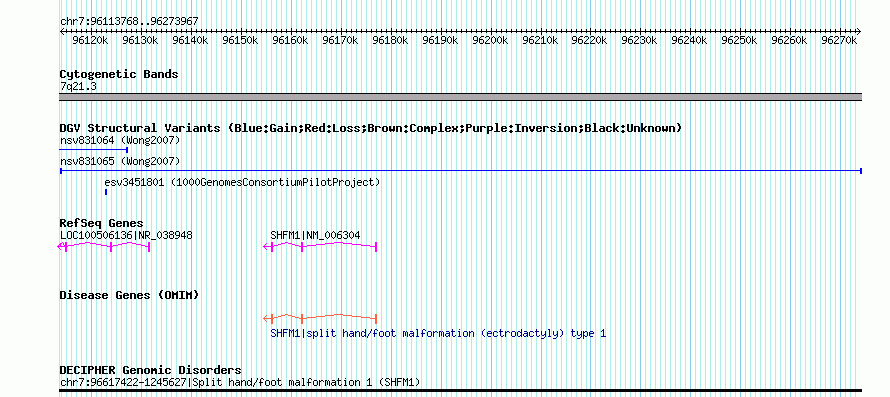This screenshot has height=397, width=890.
Task: Click the small esv3451801 blue marker
Action: 106,192
